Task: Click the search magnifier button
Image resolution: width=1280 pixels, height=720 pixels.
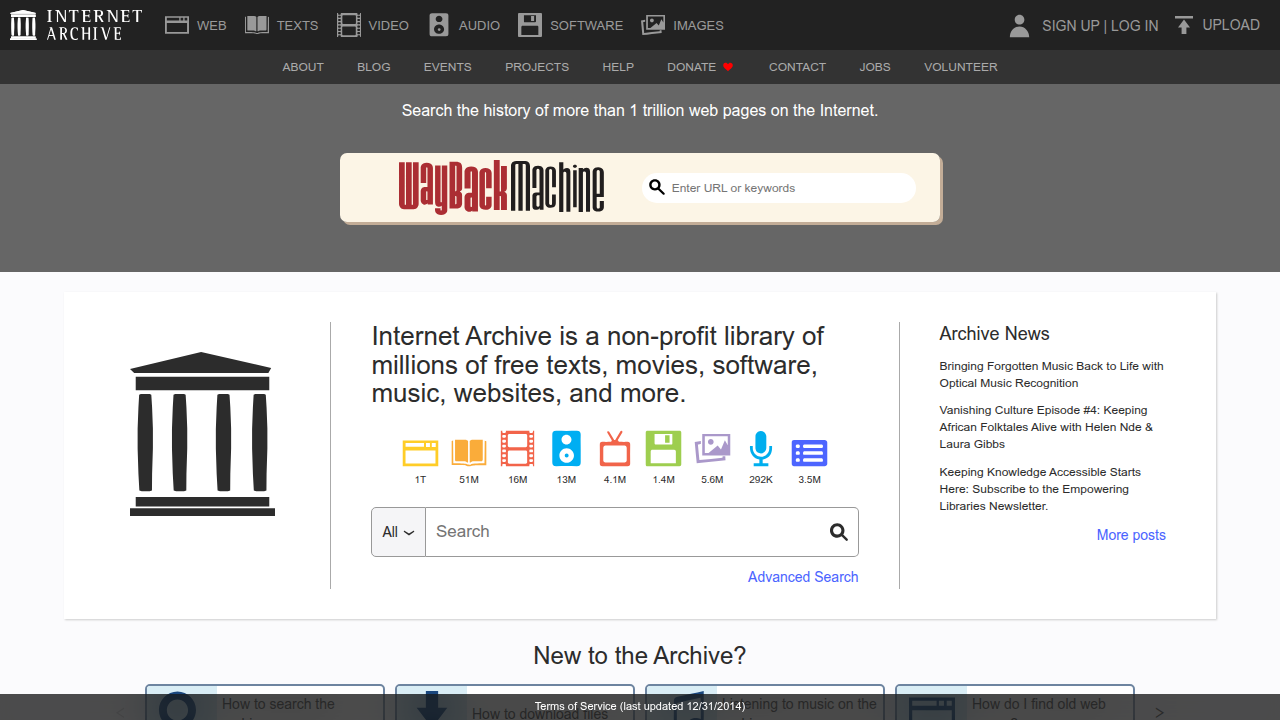Action: (x=839, y=532)
